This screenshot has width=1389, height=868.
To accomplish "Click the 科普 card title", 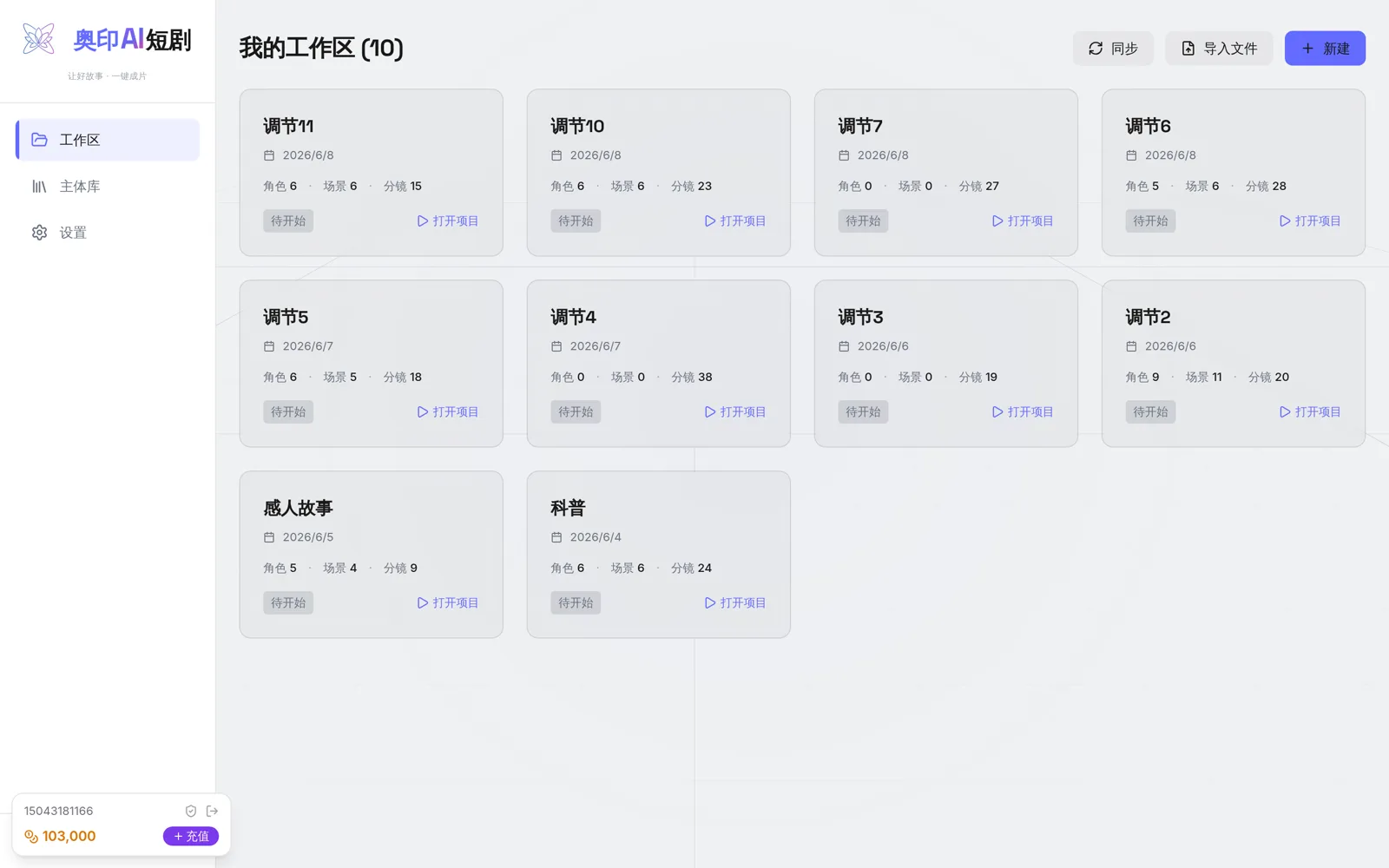I will coord(568,508).
